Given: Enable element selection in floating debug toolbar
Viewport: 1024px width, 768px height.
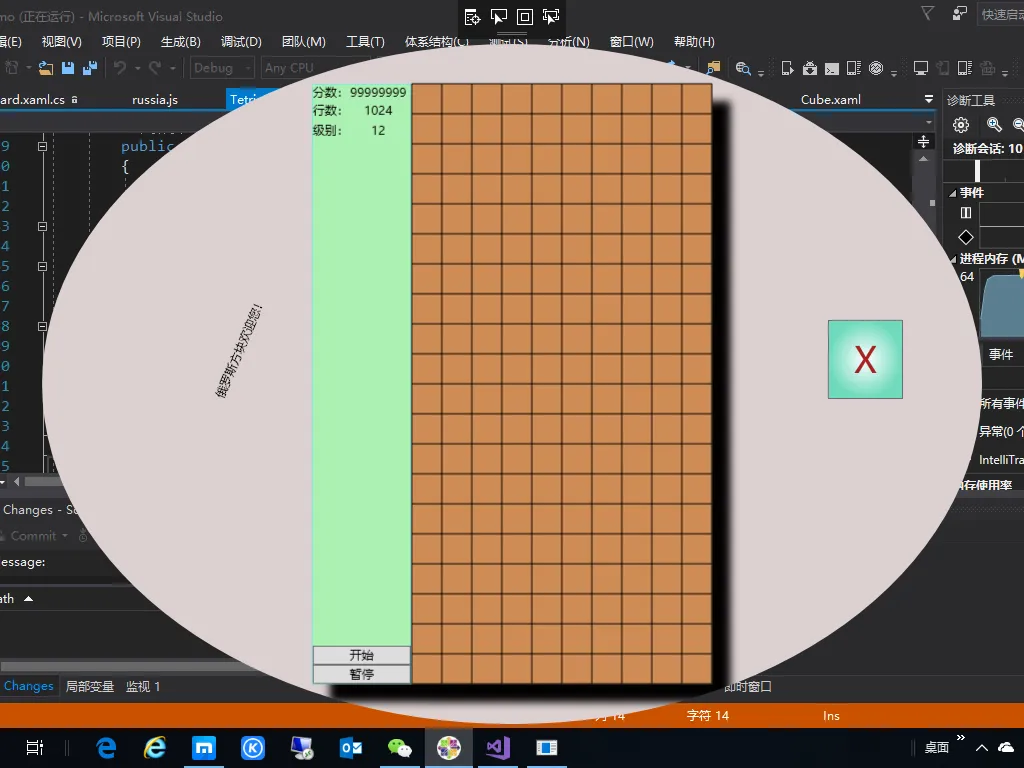Looking at the screenshot, I should point(499,17).
